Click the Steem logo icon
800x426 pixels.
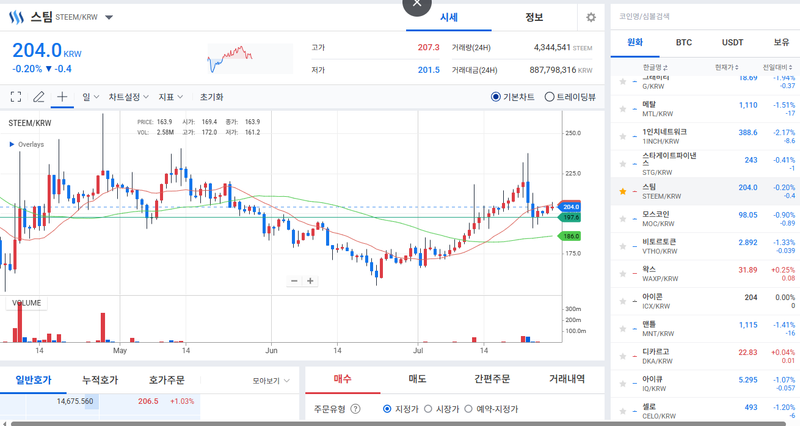16,17
